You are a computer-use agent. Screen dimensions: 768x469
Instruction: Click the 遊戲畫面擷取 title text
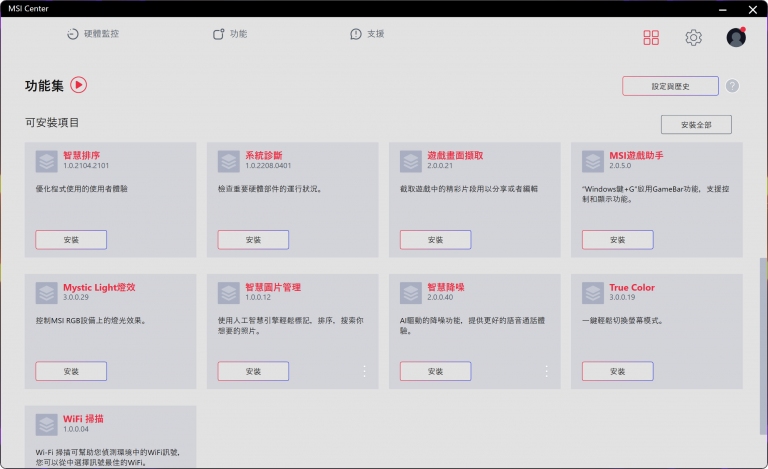point(455,155)
